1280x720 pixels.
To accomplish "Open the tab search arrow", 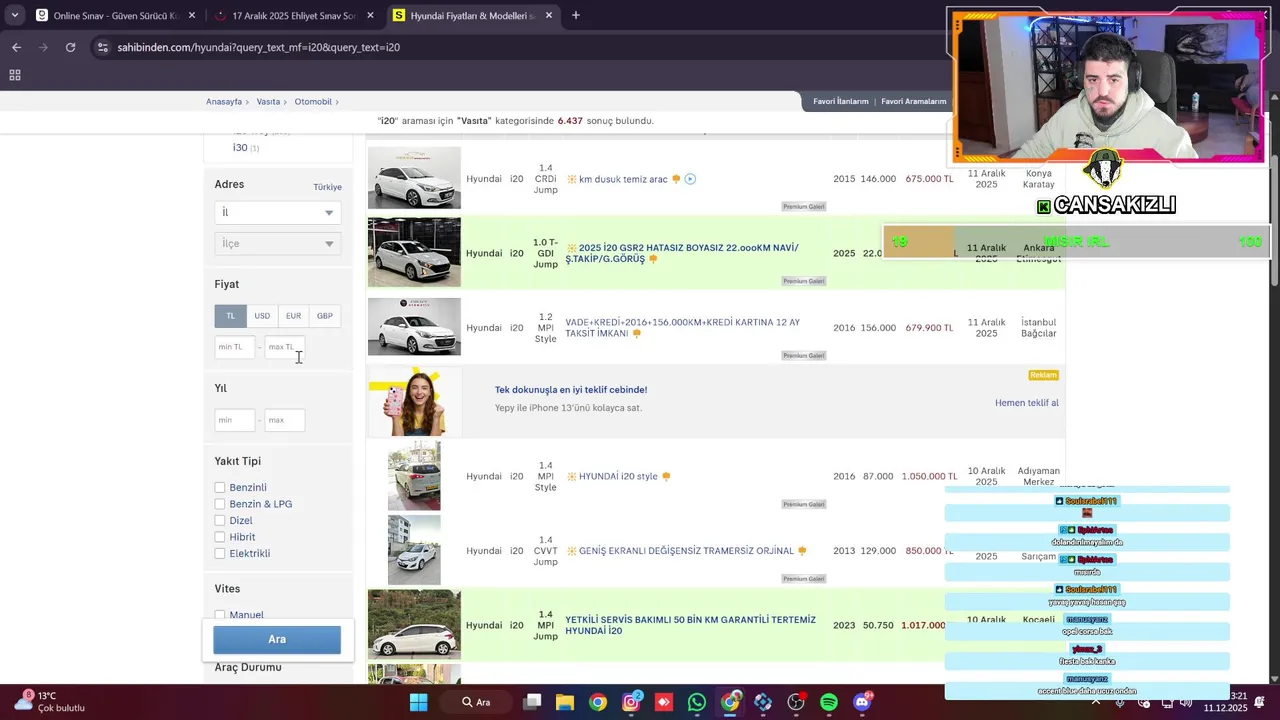I will click(x=14, y=15).
